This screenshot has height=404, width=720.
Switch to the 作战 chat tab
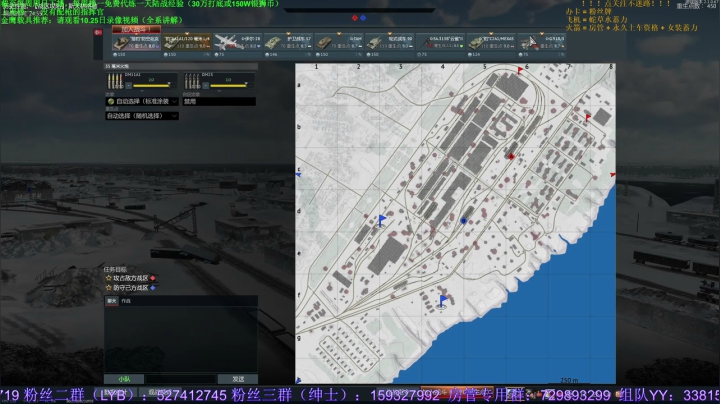(x=126, y=301)
